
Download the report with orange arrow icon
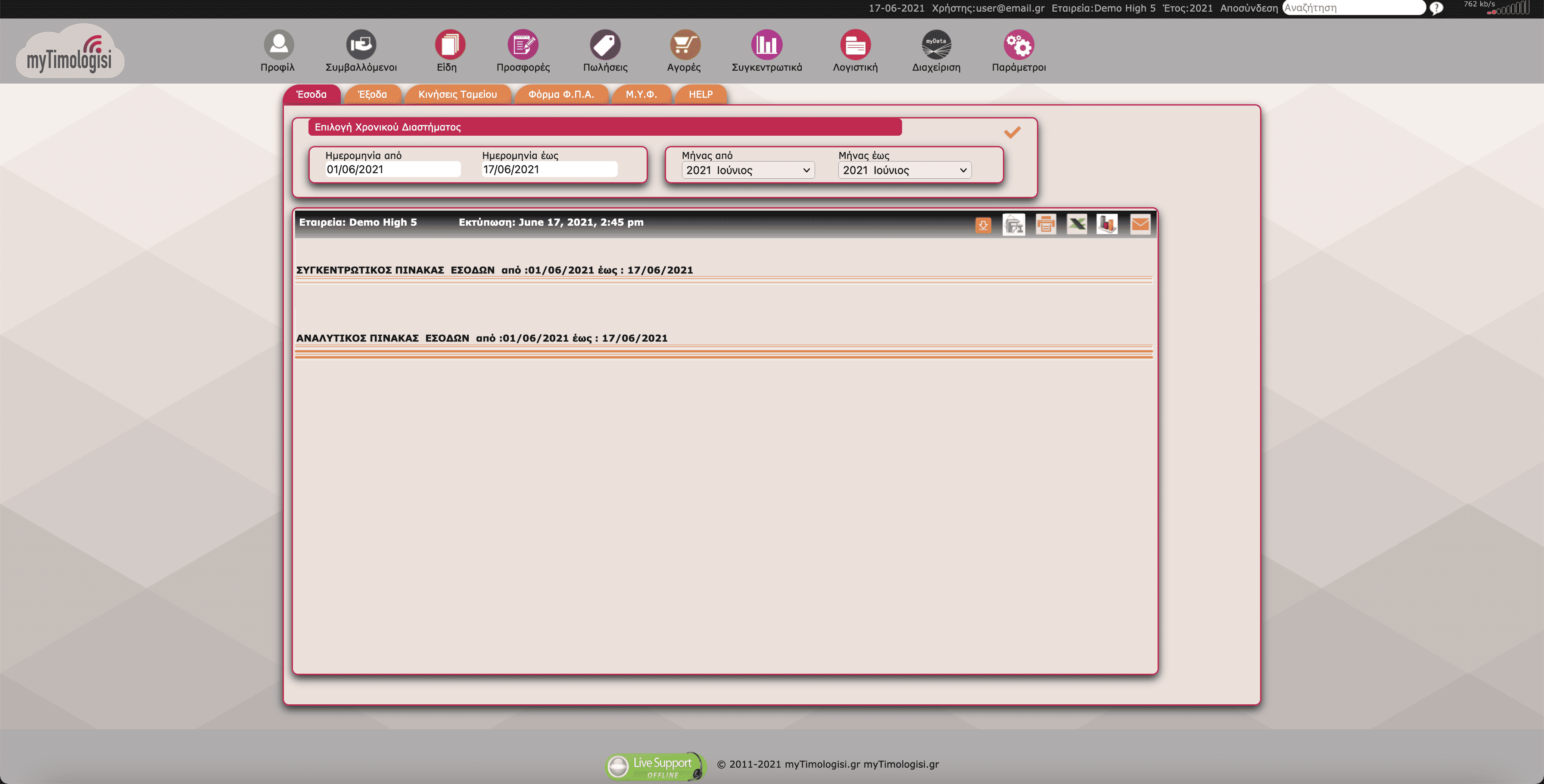click(983, 225)
